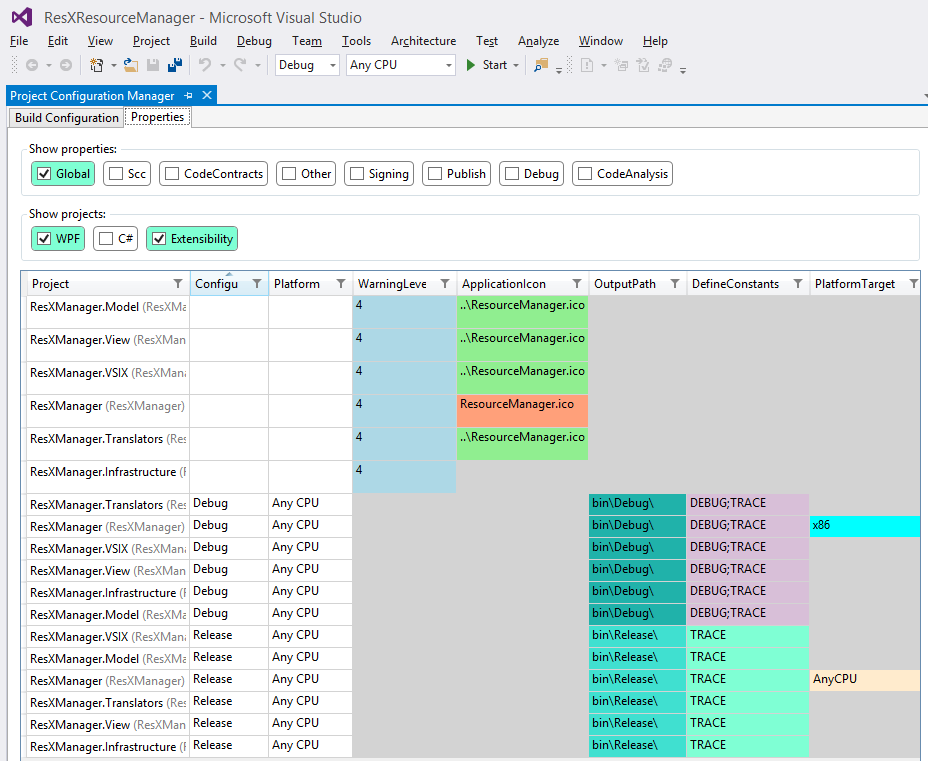Click the New Project toolbar icon
This screenshot has width=928, height=761.
coord(97,65)
